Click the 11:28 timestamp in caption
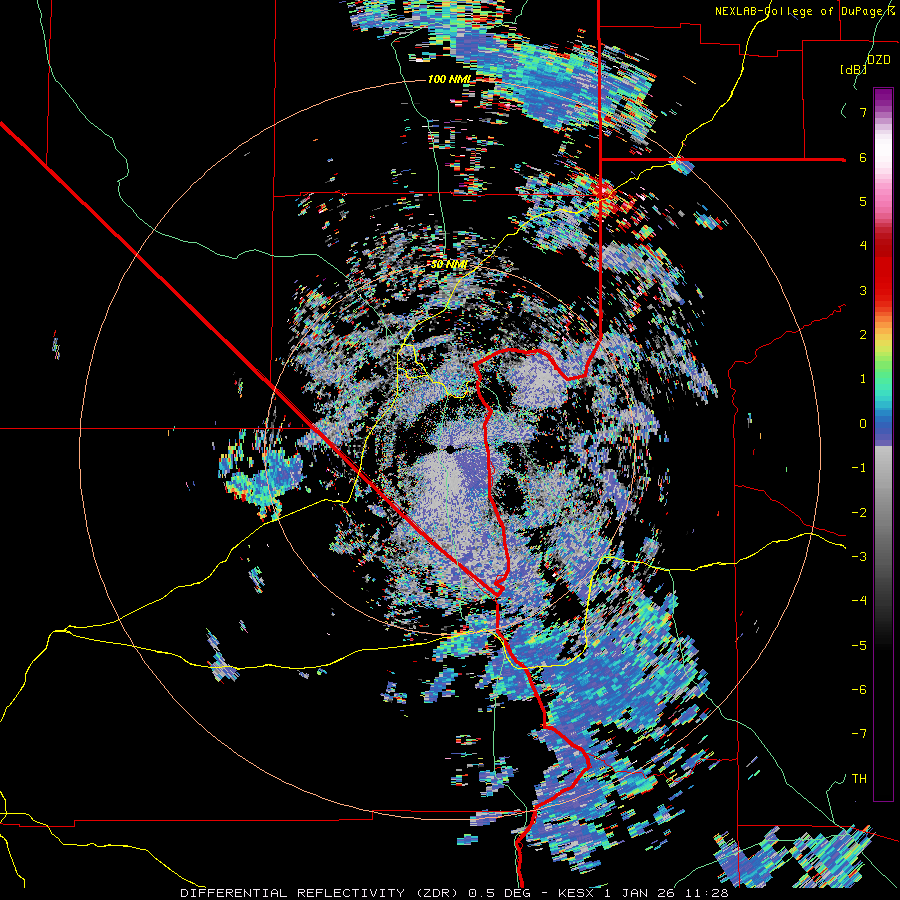The width and height of the screenshot is (900, 900). (x=705, y=893)
